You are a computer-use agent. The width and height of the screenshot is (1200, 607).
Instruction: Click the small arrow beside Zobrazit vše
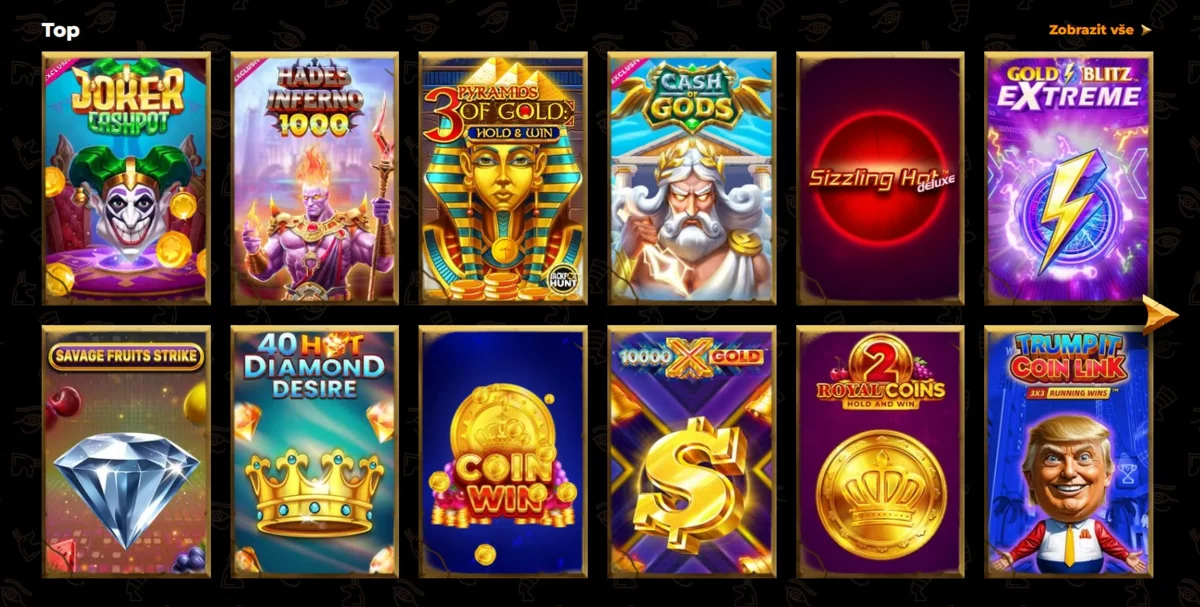pyautogui.click(x=1146, y=30)
